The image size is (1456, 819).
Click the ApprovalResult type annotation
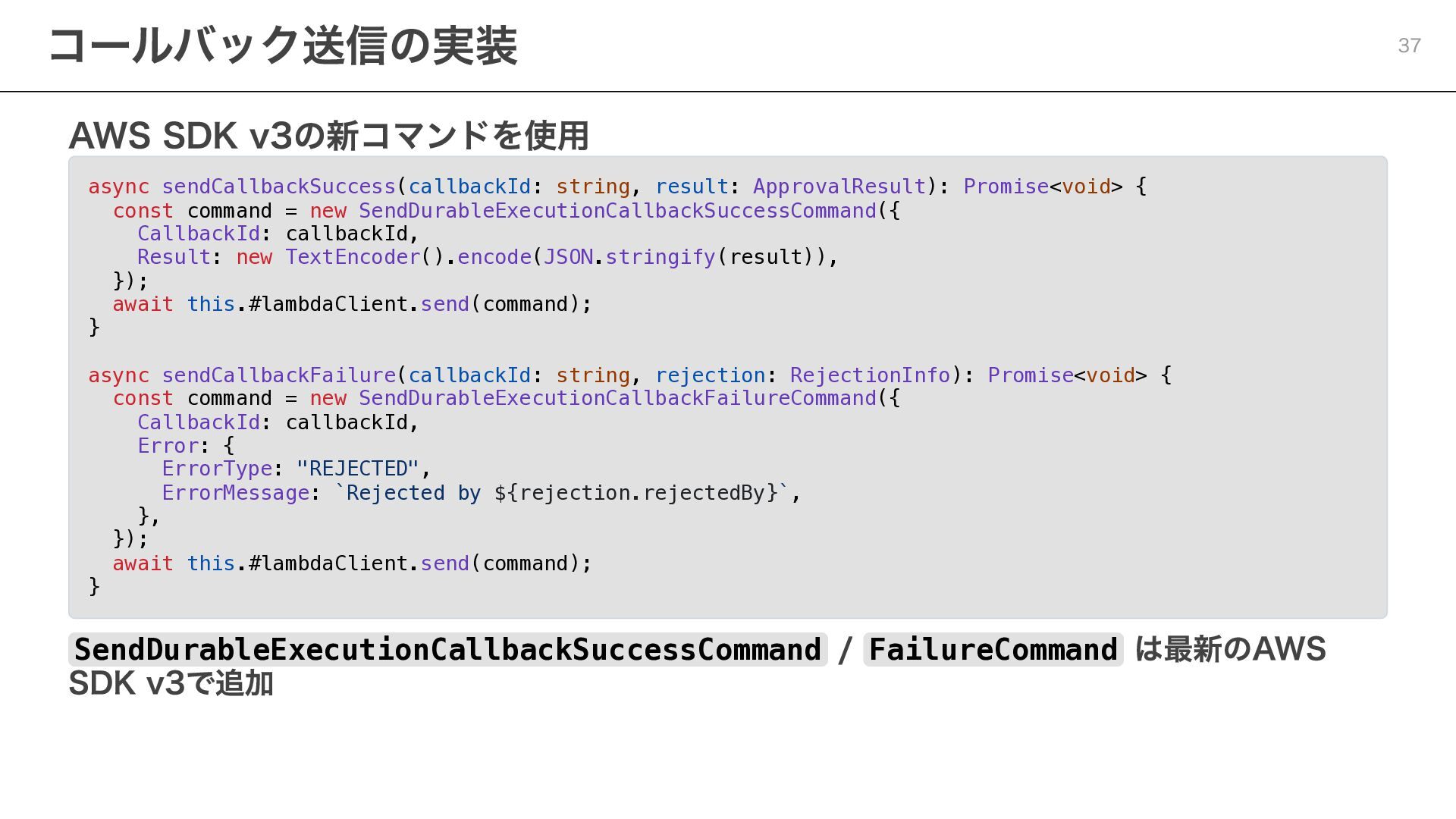(839, 187)
